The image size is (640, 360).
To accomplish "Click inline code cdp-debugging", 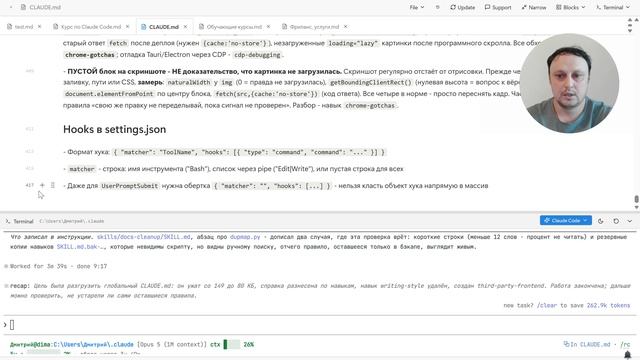I will [x=257, y=55].
